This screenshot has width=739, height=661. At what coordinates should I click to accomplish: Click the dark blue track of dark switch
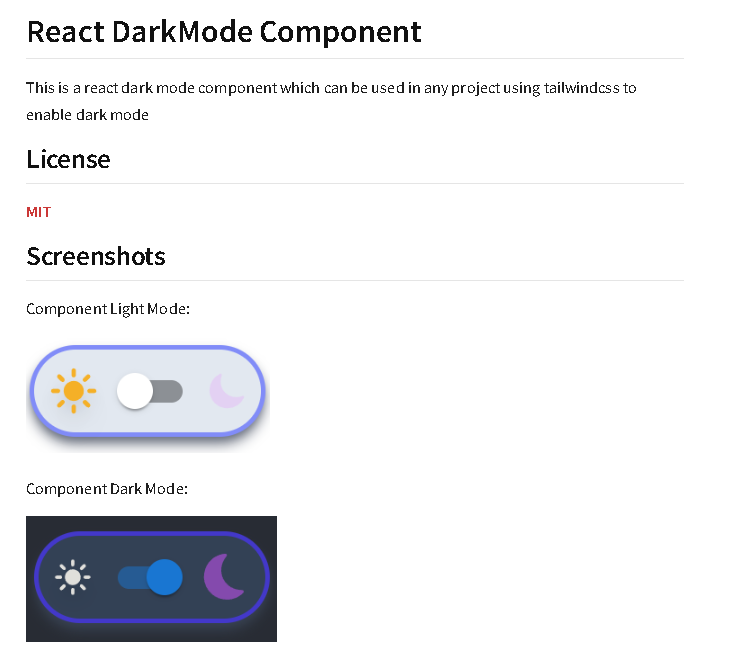pyautogui.click(x=130, y=577)
